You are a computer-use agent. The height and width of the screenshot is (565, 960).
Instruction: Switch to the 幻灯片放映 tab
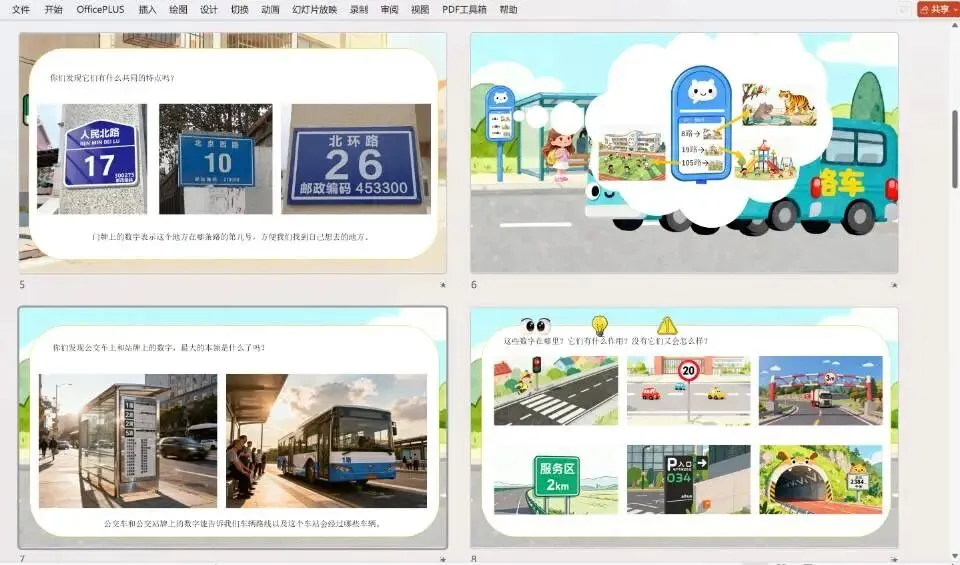pyautogui.click(x=315, y=9)
